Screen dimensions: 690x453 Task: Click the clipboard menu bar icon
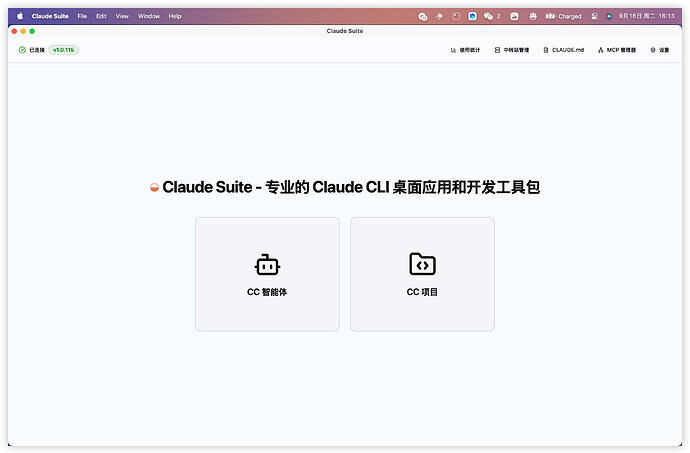click(x=456, y=16)
